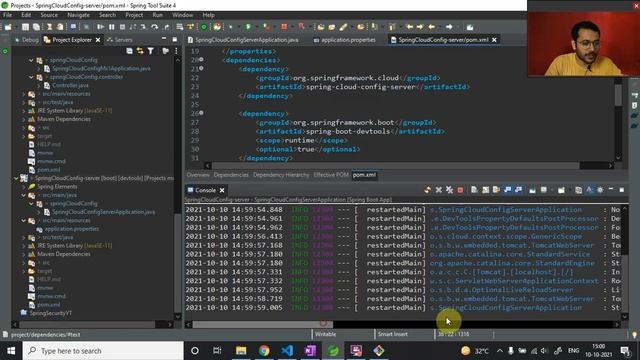Click Pin Console icon

coord(532,190)
